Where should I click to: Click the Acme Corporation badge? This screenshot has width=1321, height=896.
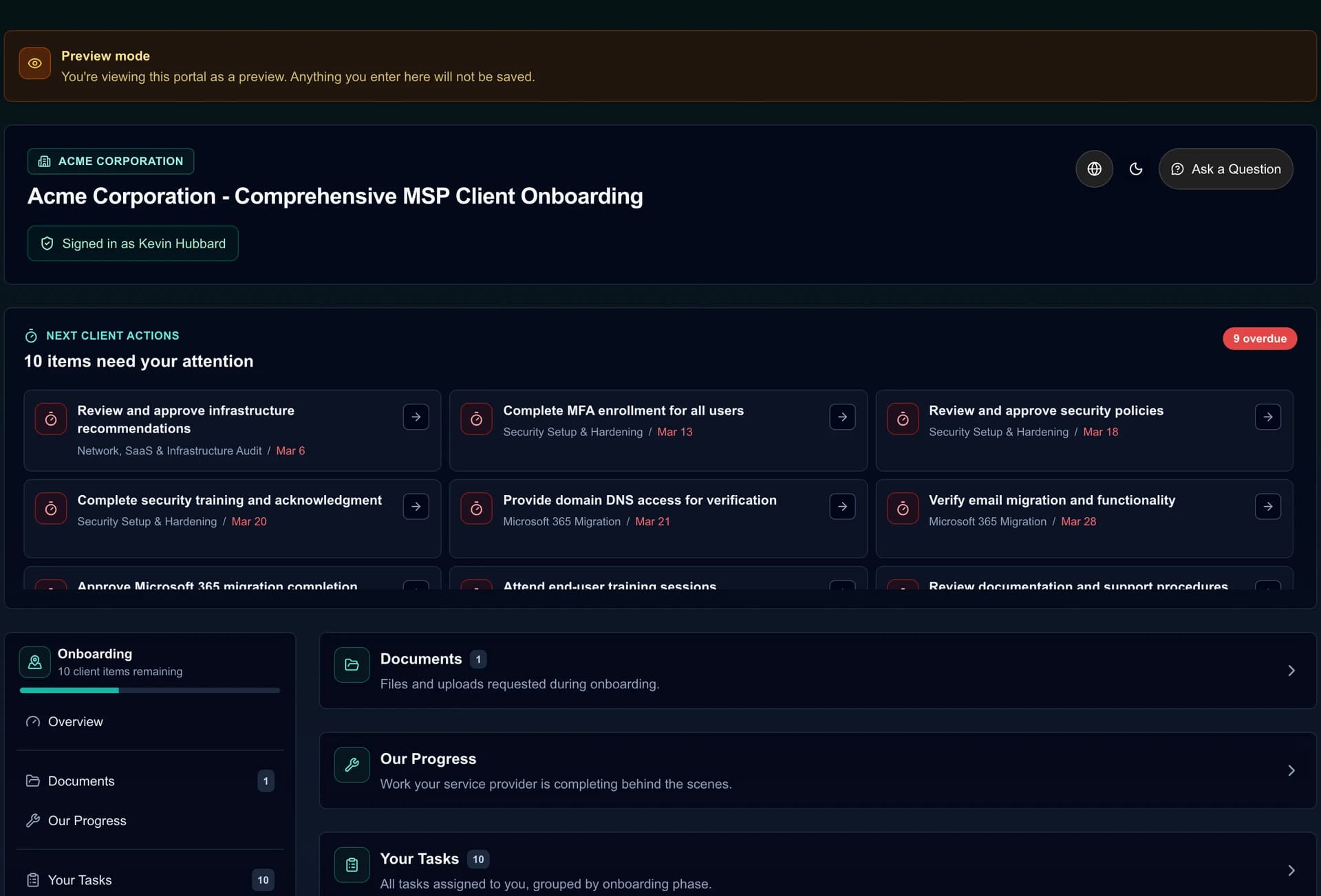(x=111, y=161)
